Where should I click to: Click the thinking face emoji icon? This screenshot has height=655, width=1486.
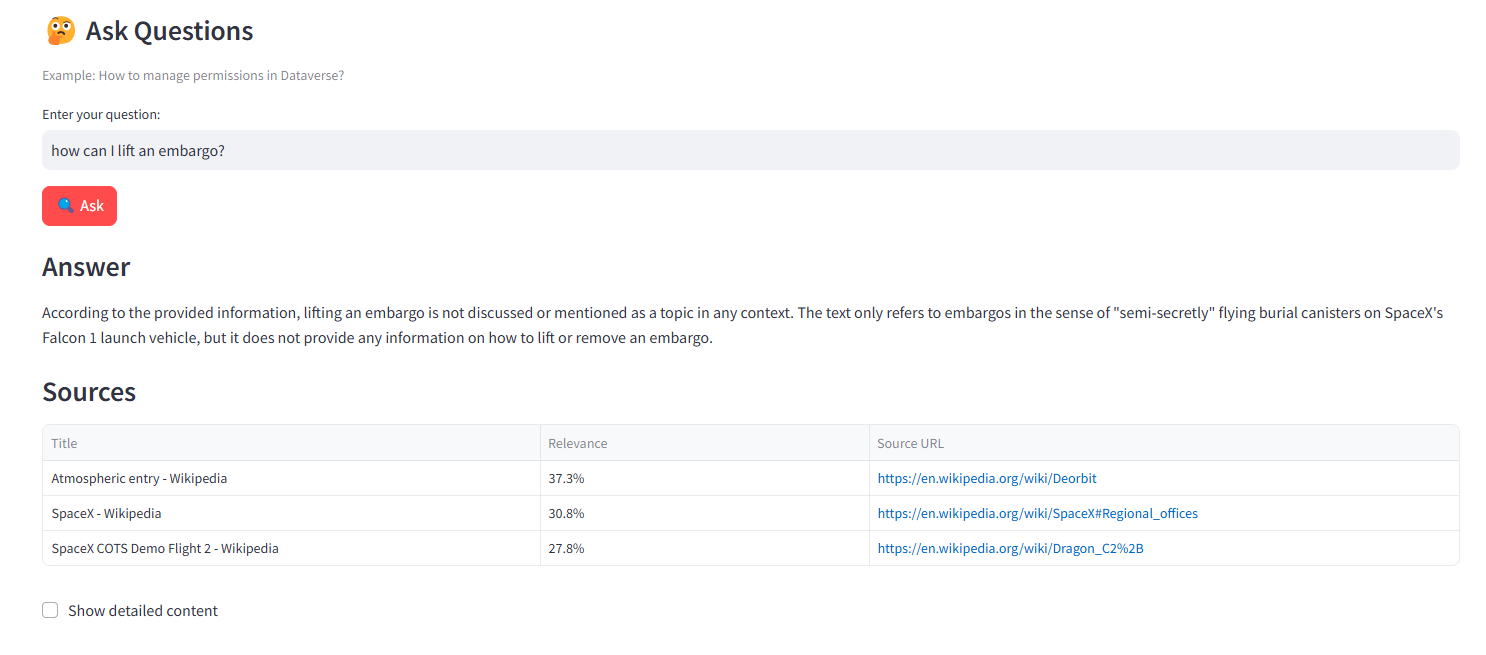61,31
